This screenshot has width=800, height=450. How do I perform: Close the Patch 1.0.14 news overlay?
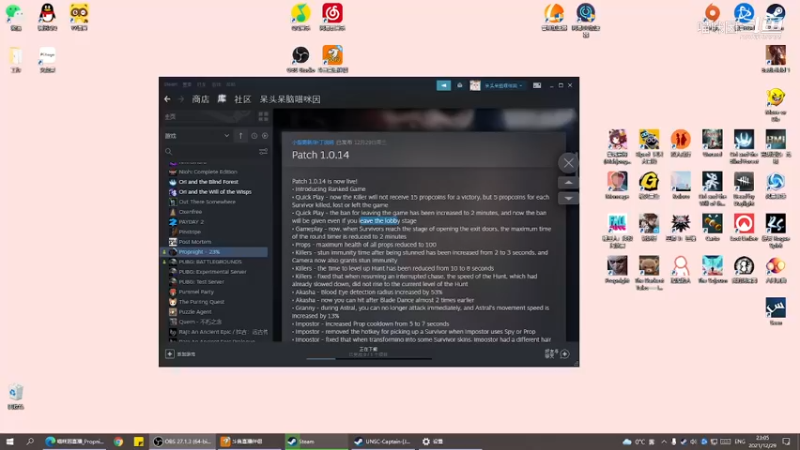568,163
